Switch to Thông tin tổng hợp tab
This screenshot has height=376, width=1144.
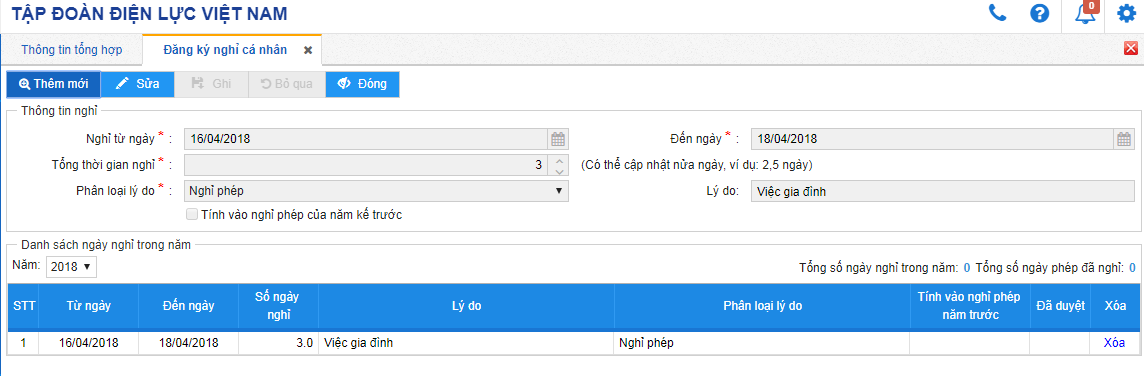72,50
